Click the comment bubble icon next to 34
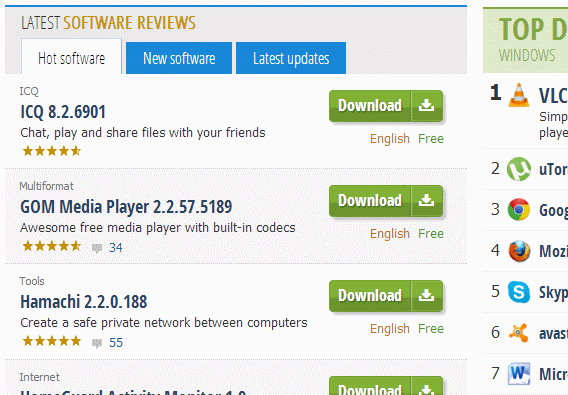The height and width of the screenshot is (395, 568). coord(97,248)
